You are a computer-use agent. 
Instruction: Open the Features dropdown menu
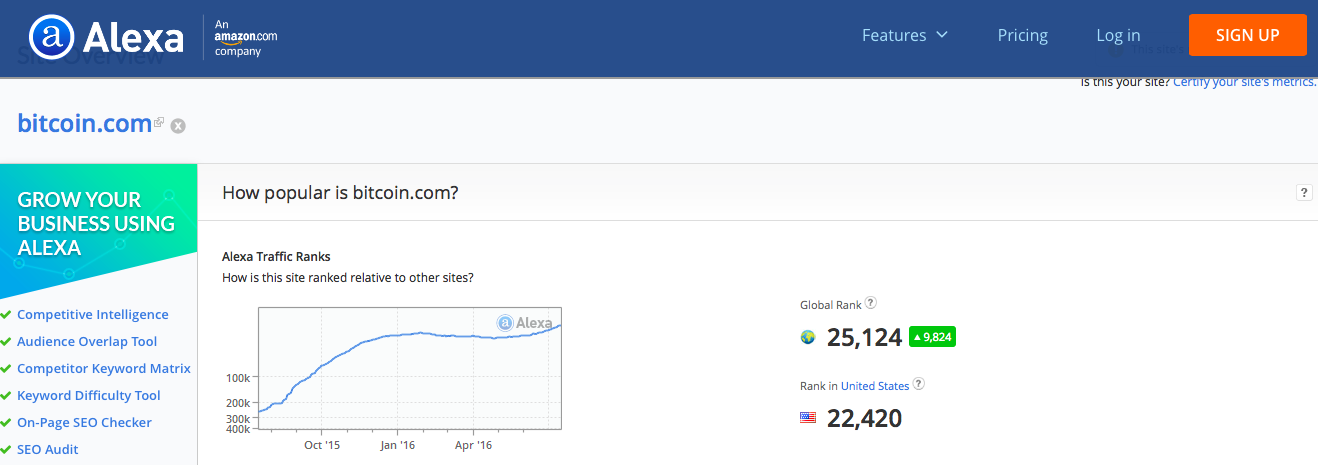(x=905, y=35)
